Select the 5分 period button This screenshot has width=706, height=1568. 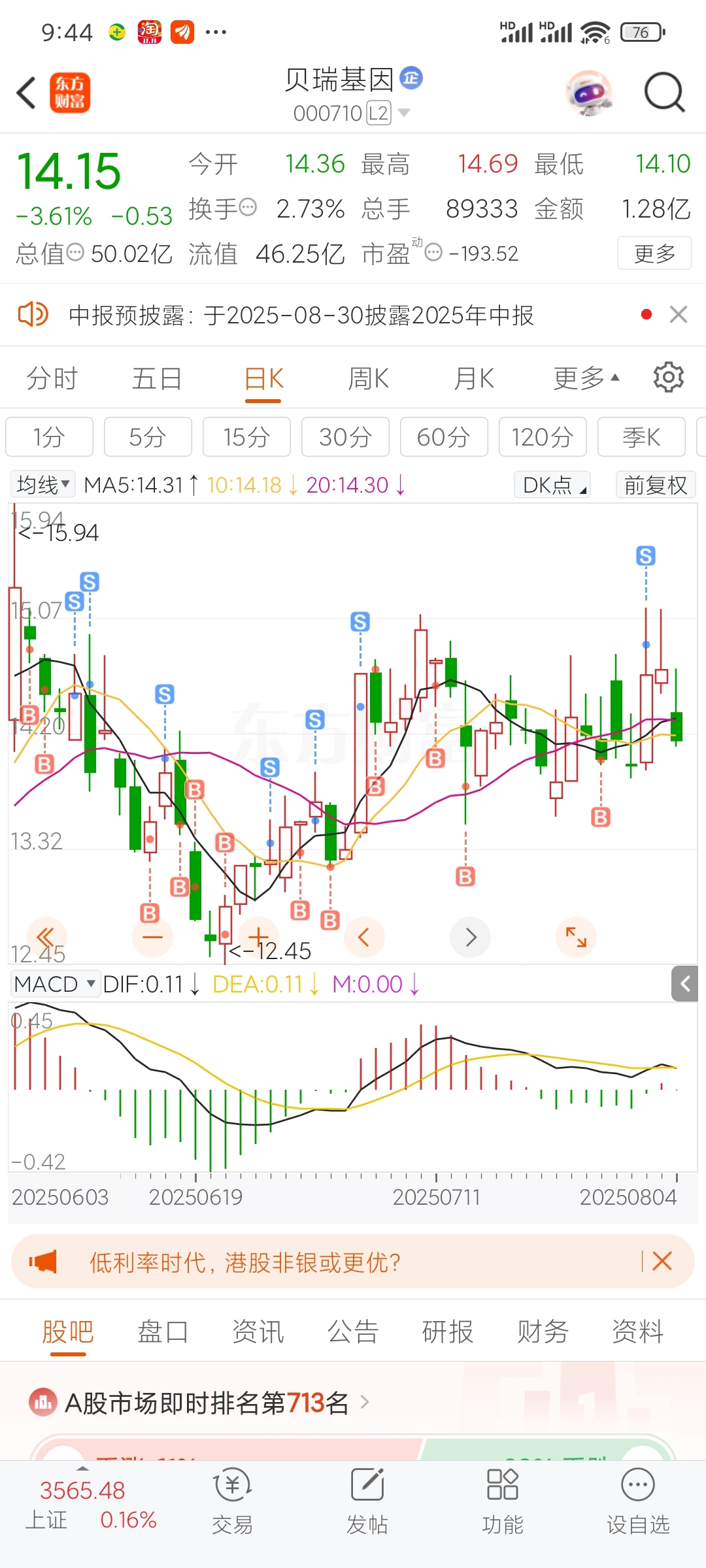[148, 436]
